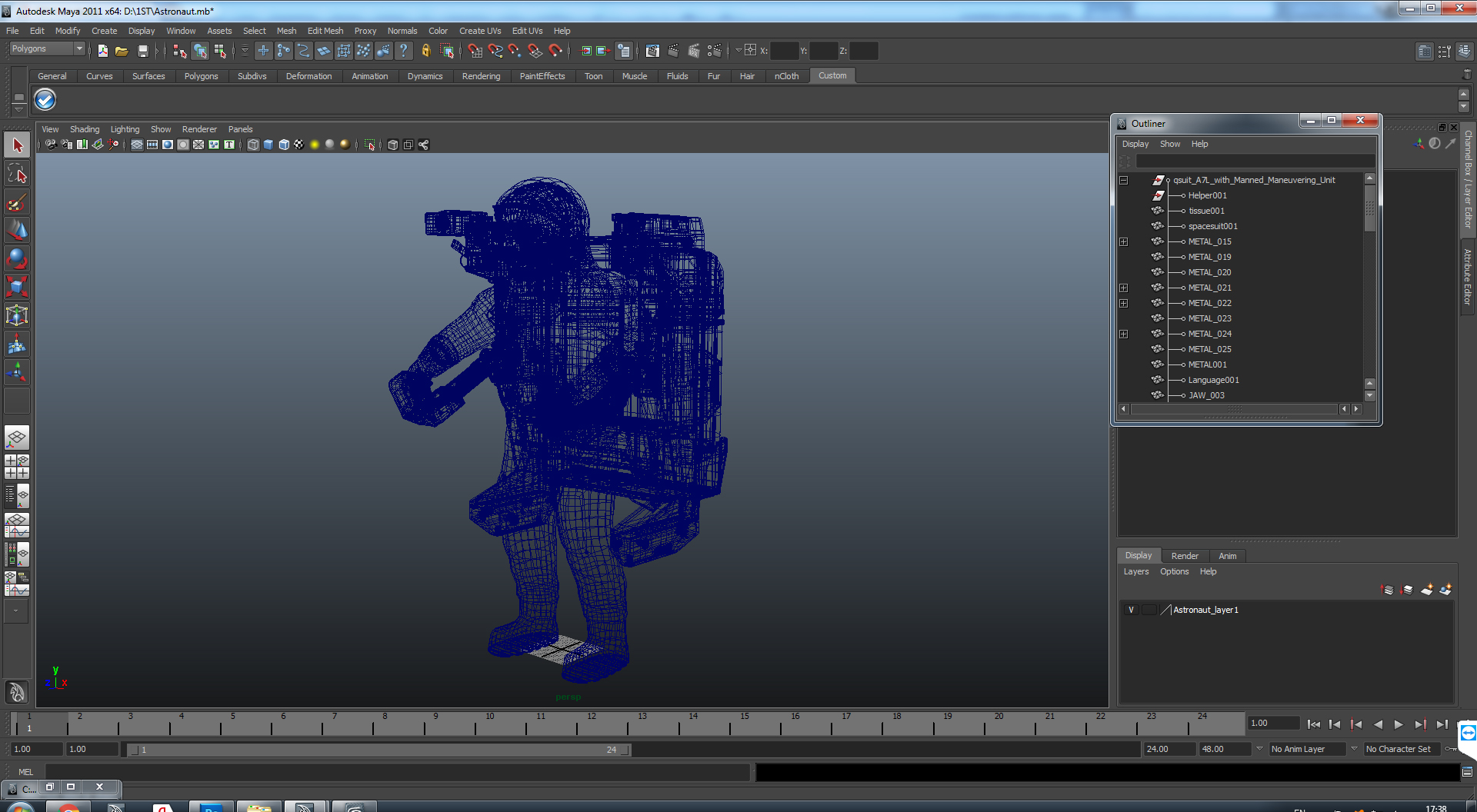
Task: Expand the METAL_021 node
Action: tap(1123, 288)
